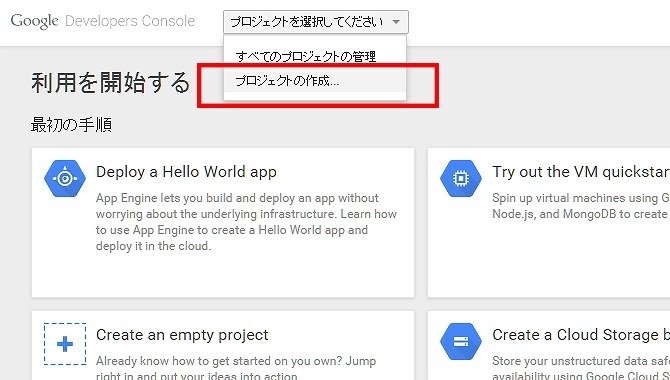
Task: Choose プロジェクトの作成... from the dropdown
Action: tap(314, 80)
